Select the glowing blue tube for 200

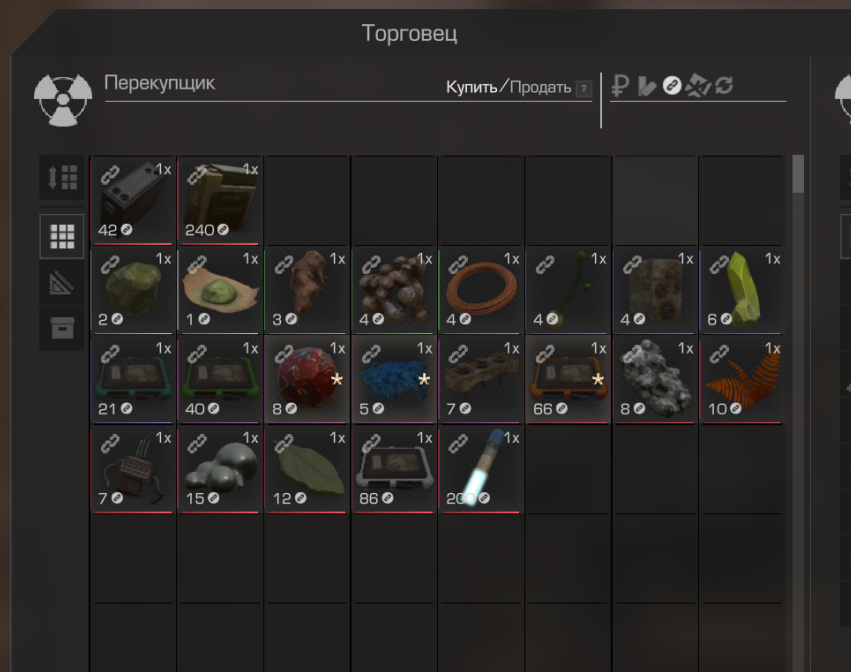pos(481,469)
